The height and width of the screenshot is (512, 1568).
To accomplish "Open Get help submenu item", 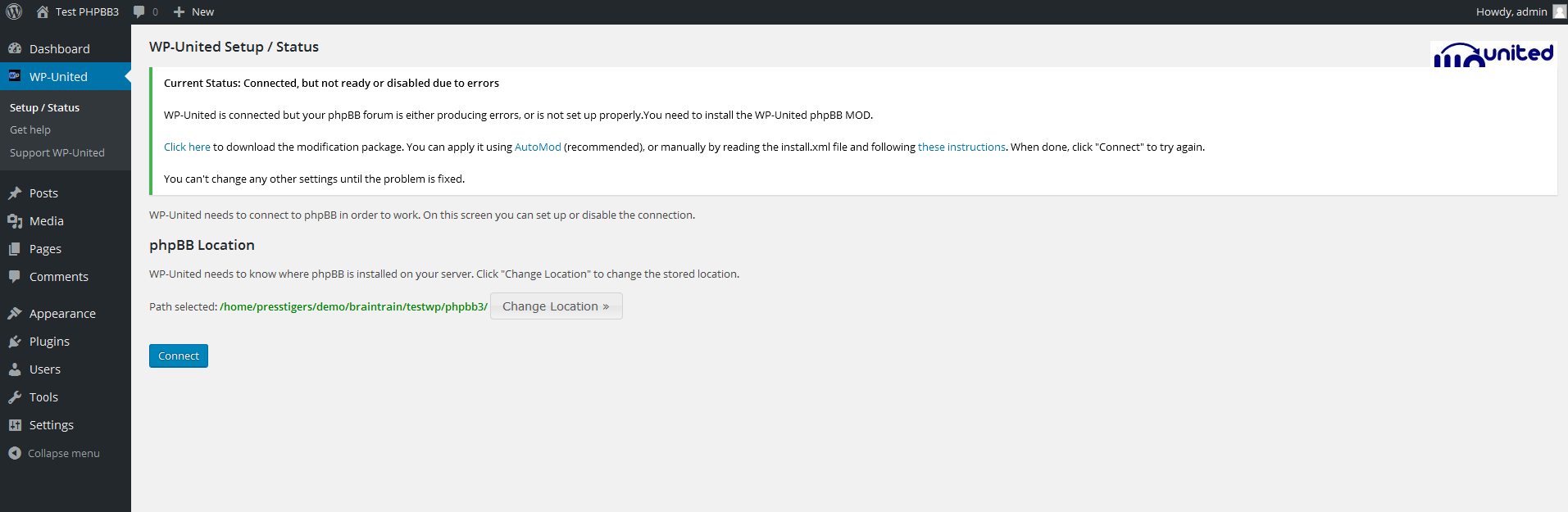I will tap(30, 130).
